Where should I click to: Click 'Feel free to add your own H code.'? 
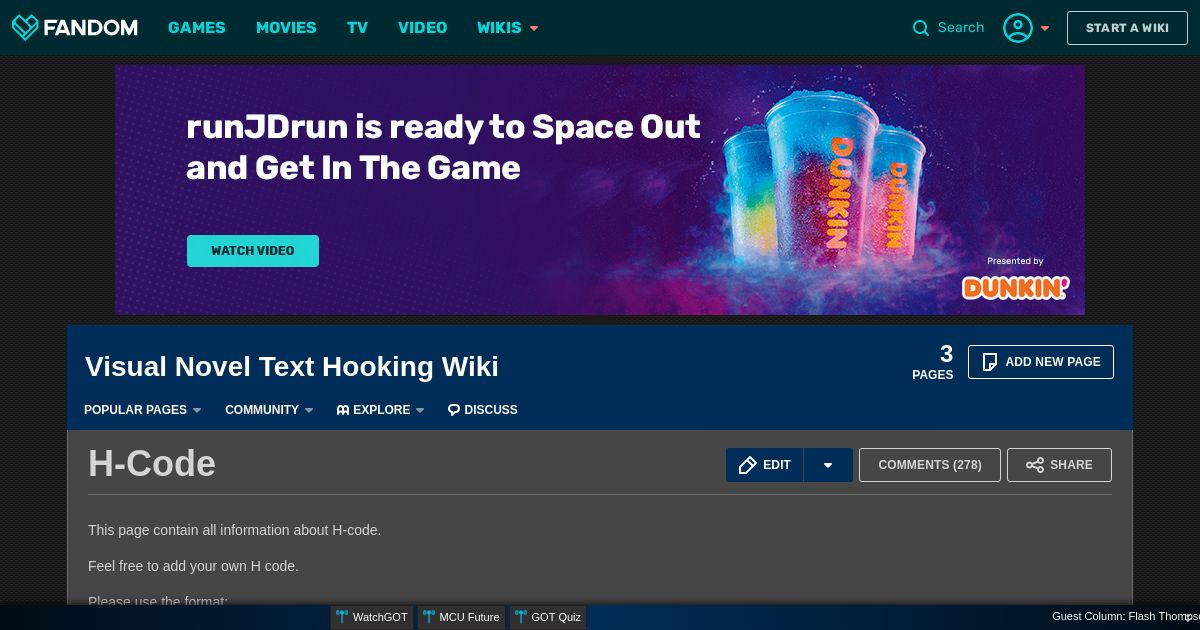[x=193, y=566]
